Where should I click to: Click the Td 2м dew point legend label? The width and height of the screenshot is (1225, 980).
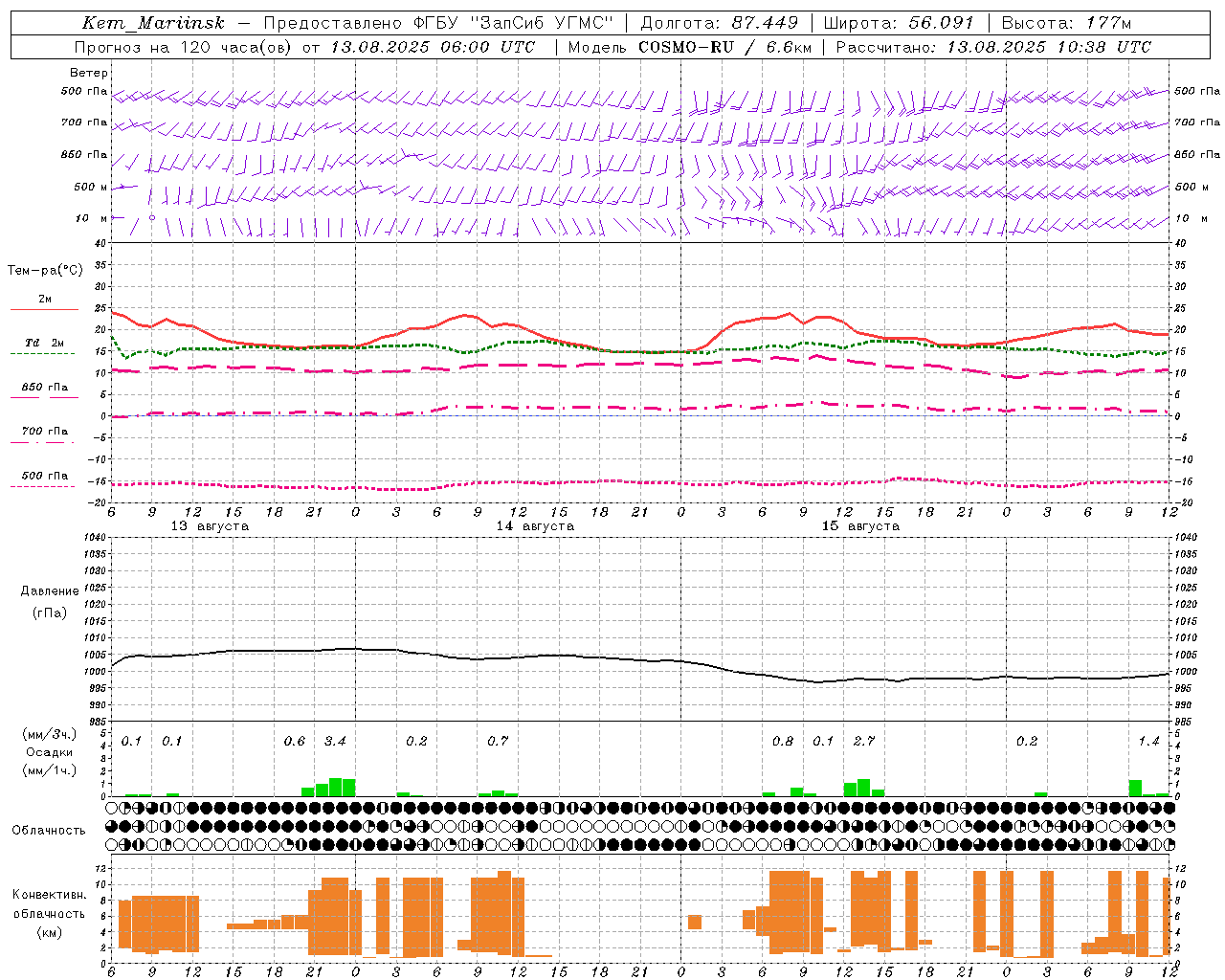45,343
